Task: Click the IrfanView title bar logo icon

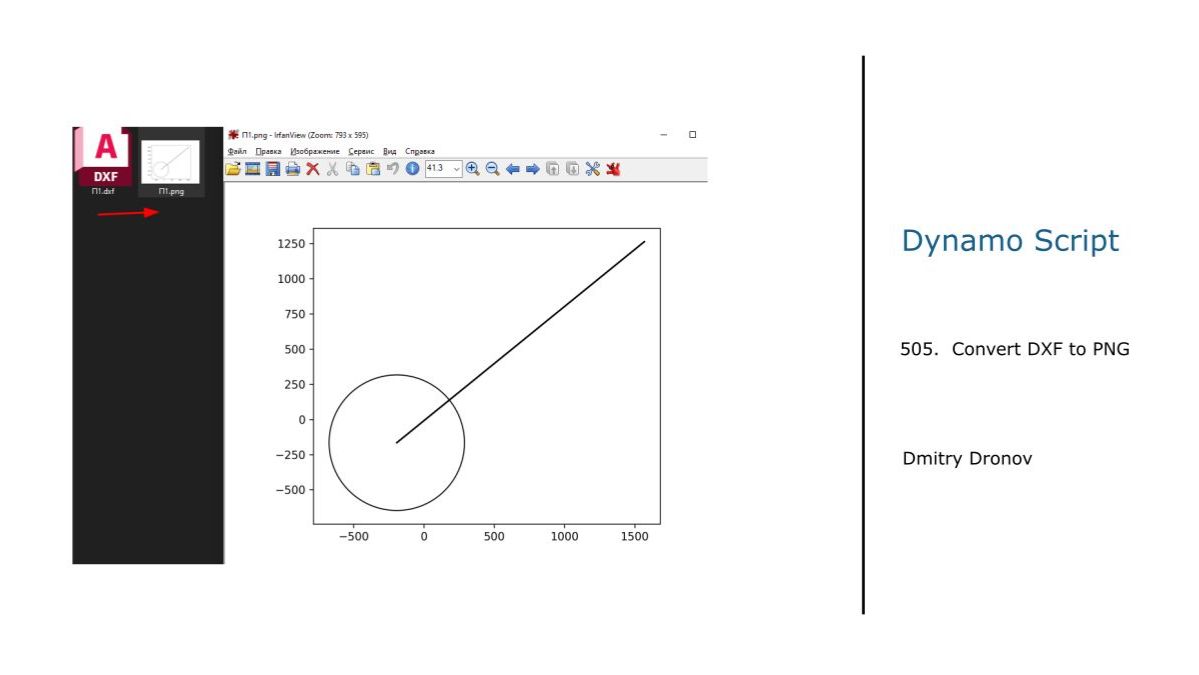Action: coord(233,135)
